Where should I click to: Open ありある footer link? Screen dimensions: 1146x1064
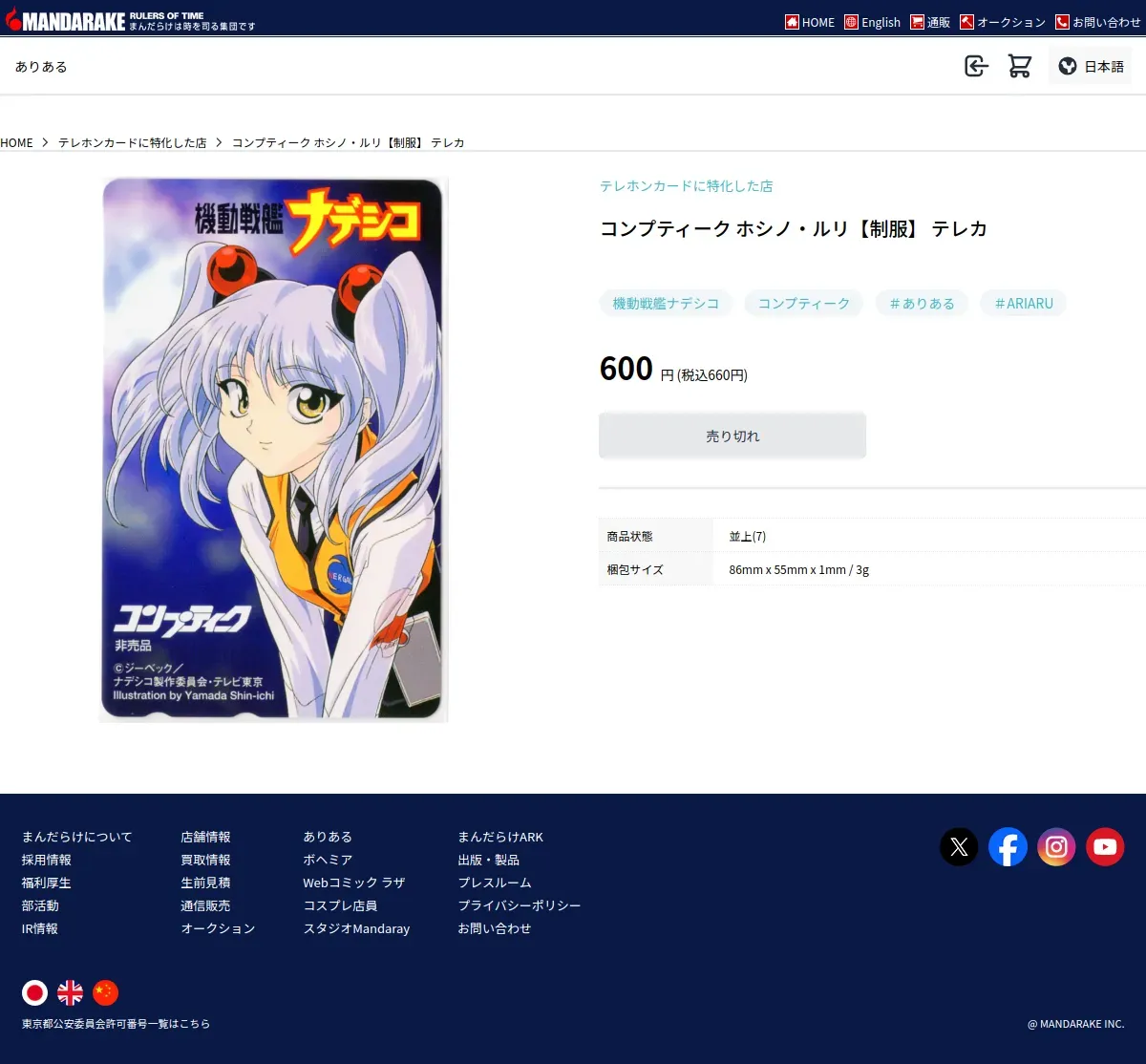click(x=328, y=837)
